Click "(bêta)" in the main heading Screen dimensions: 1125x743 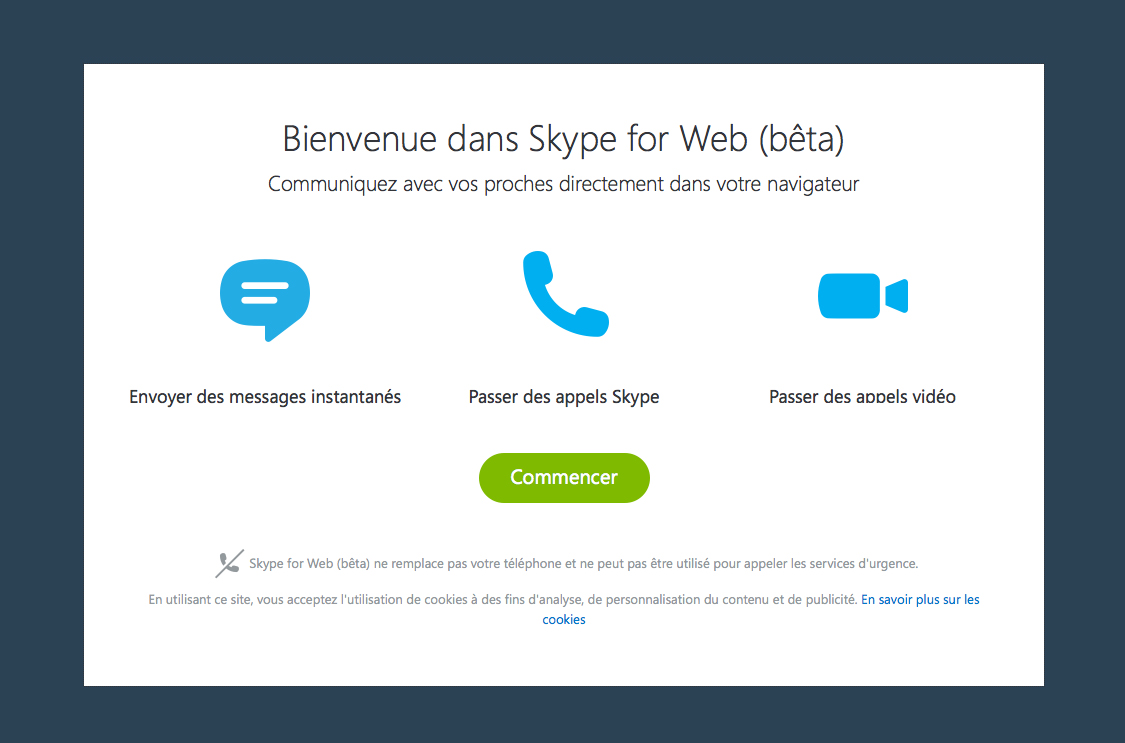point(801,139)
